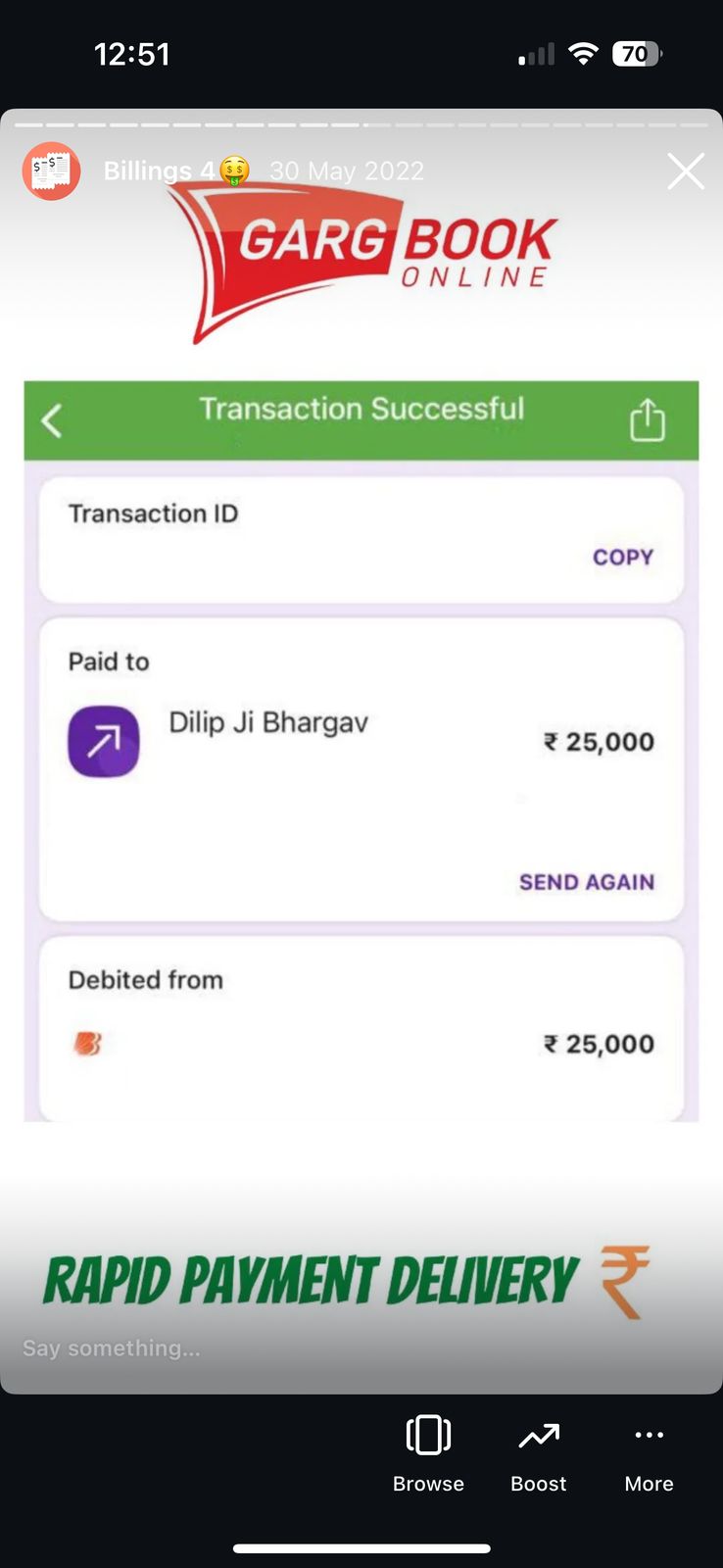
Task: Tap the home indicator bar
Action: pyautogui.click(x=361, y=1548)
